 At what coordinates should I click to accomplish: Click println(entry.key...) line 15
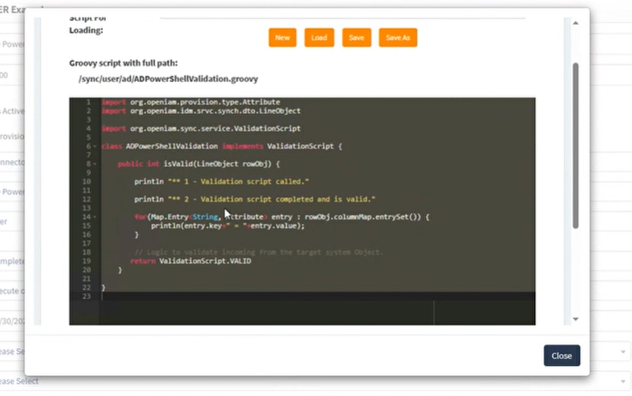click(228, 226)
